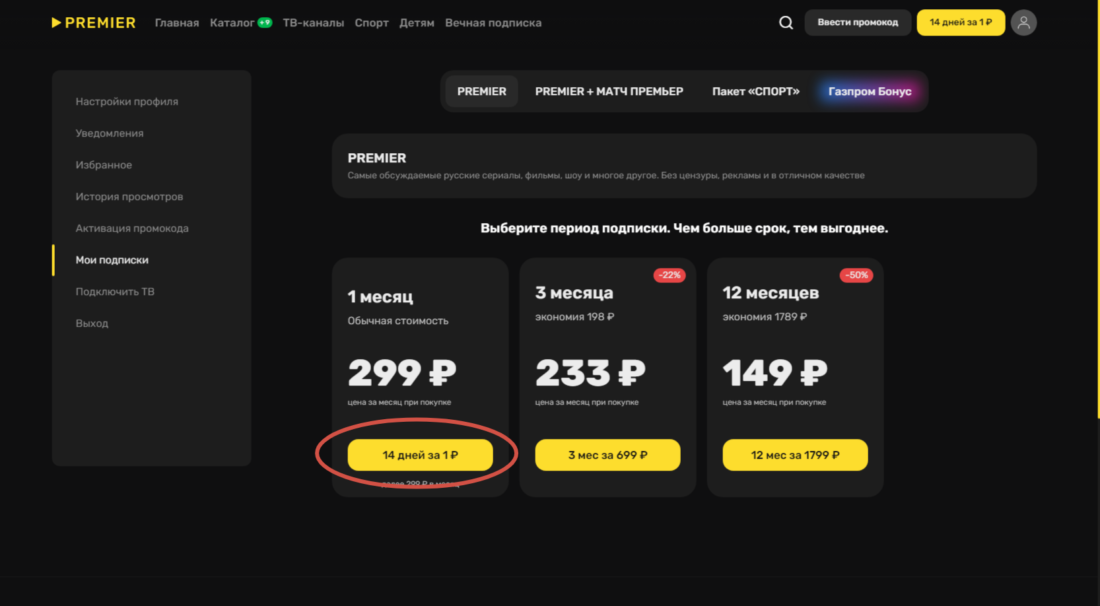Select the PREMIER subscription tab
The width and height of the screenshot is (1100, 606).
[482, 91]
